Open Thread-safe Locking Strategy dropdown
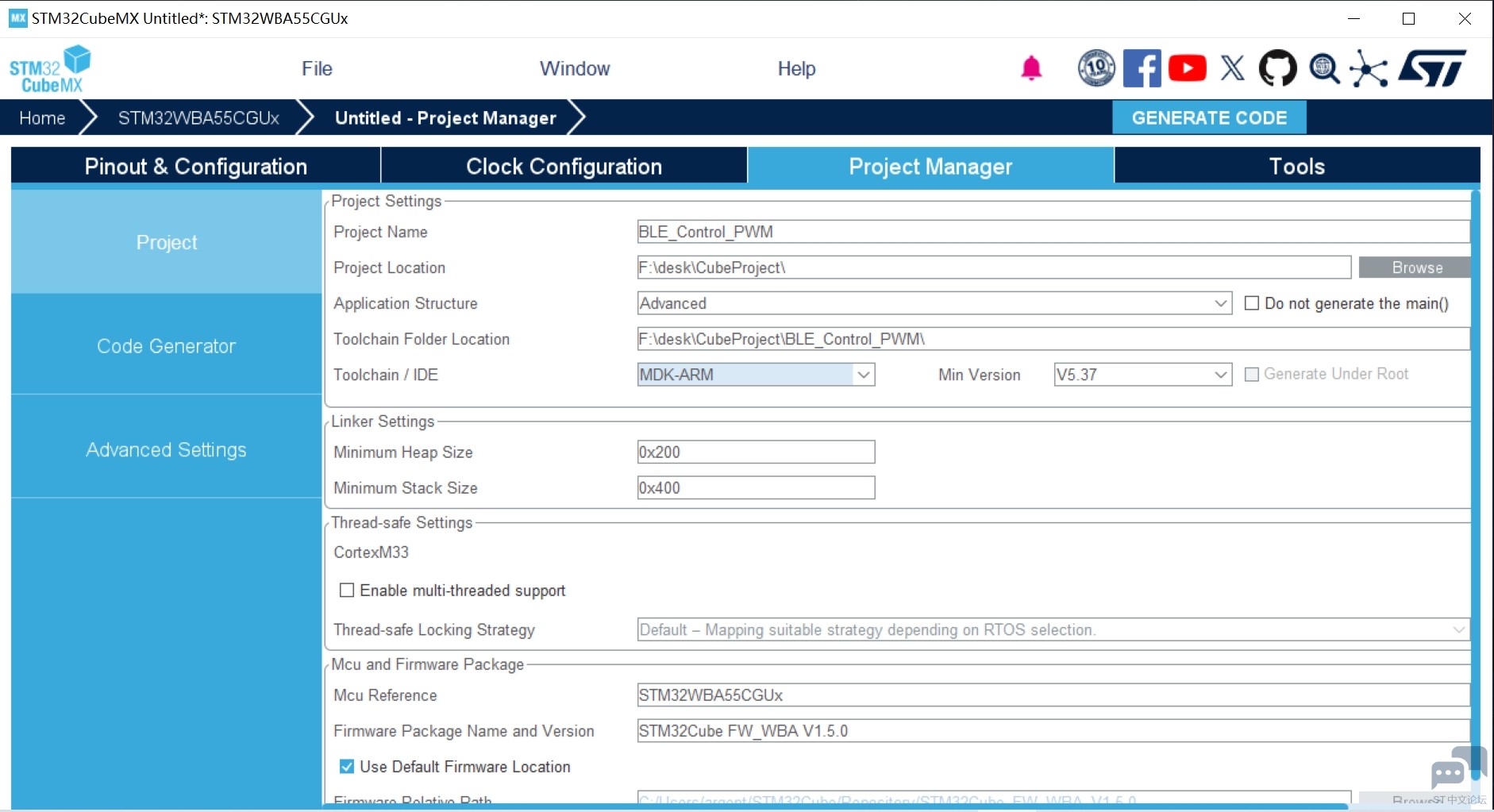This screenshot has width=1494, height=812. pyautogui.click(x=1053, y=629)
